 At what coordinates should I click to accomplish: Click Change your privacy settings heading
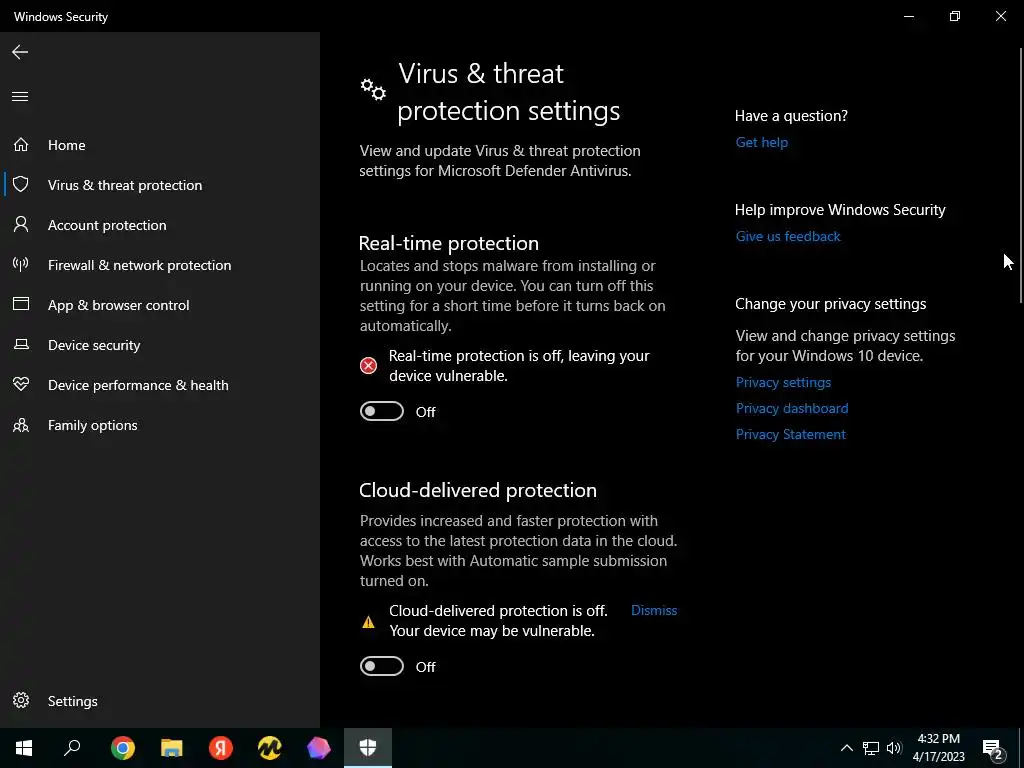[x=830, y=304]
